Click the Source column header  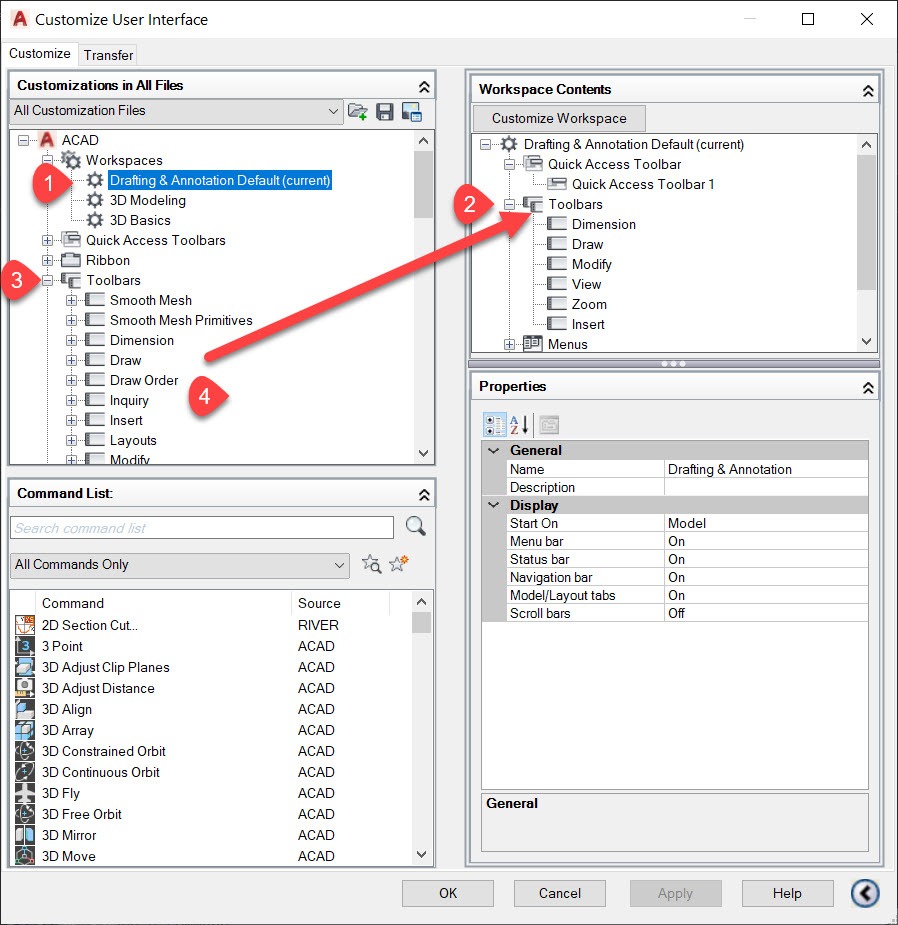point(340,603)
